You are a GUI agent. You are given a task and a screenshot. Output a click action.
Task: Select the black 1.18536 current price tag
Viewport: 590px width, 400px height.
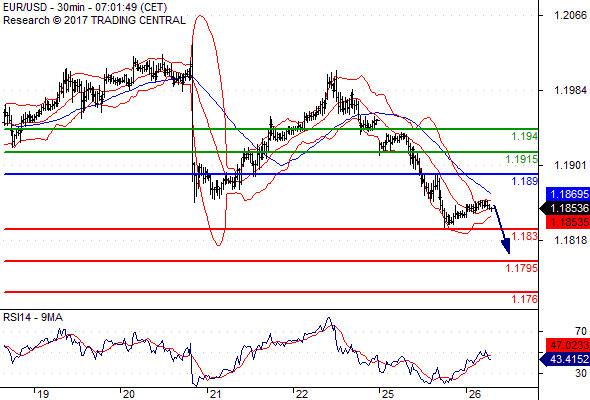point(565,208)
